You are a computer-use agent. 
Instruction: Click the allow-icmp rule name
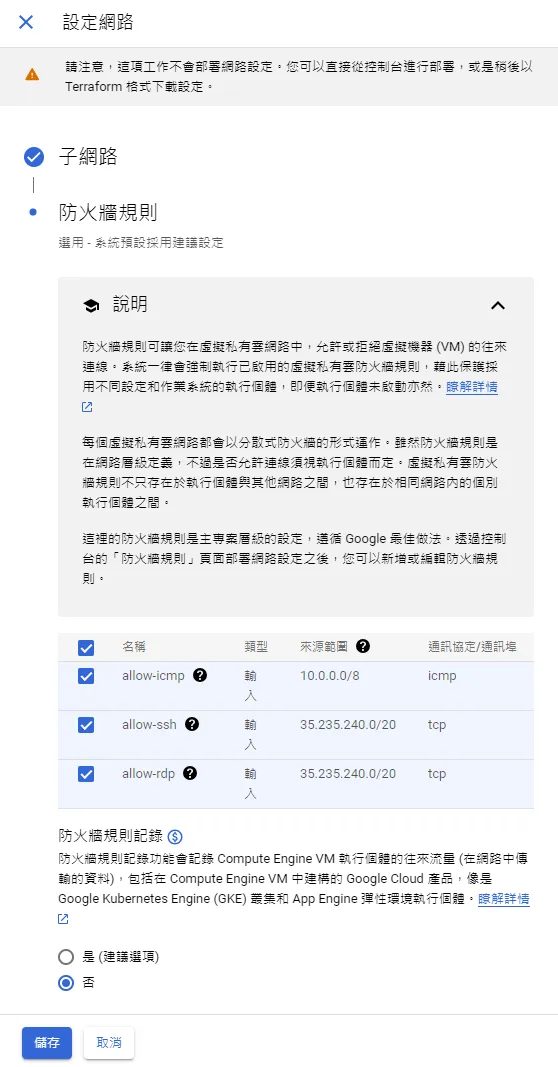(x=153, y=676)
